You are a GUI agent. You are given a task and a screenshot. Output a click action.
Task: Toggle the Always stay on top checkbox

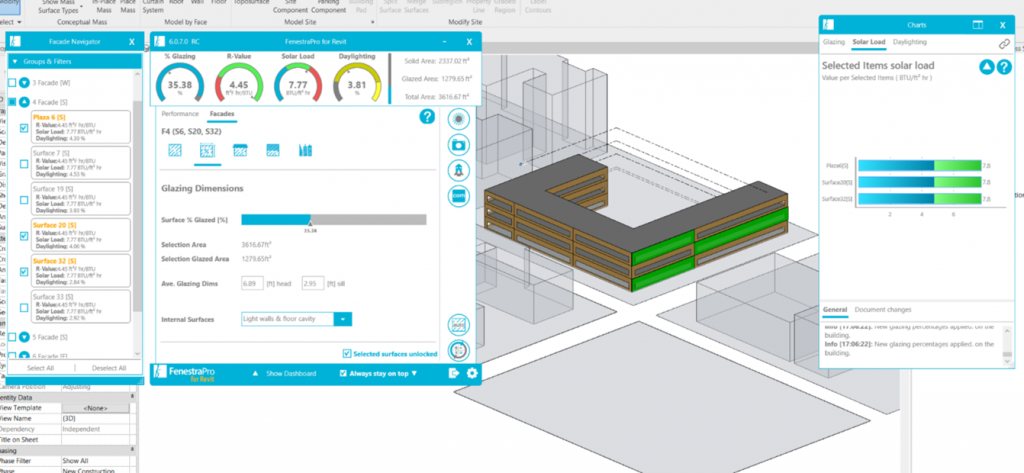coord(344,373)
